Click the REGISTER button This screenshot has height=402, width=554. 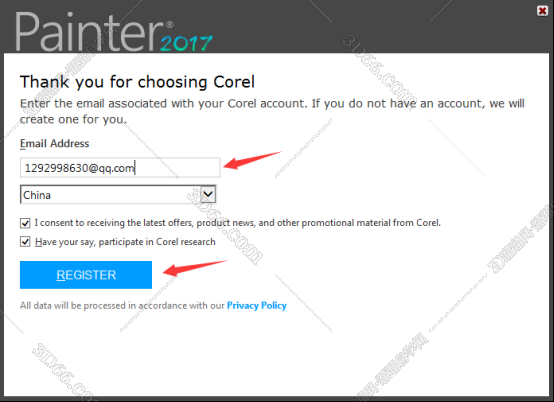(x=86, y=275)
